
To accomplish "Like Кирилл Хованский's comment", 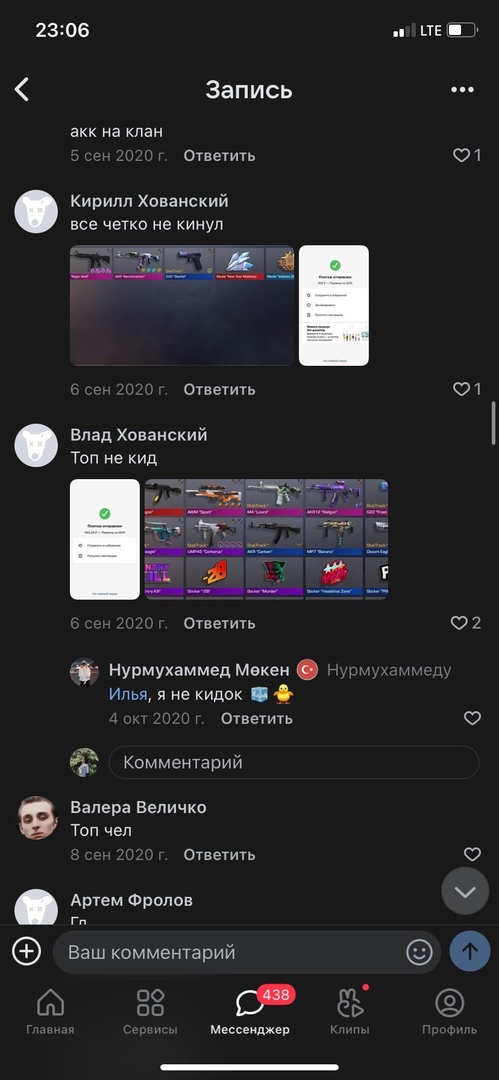I will pos(467,389).
